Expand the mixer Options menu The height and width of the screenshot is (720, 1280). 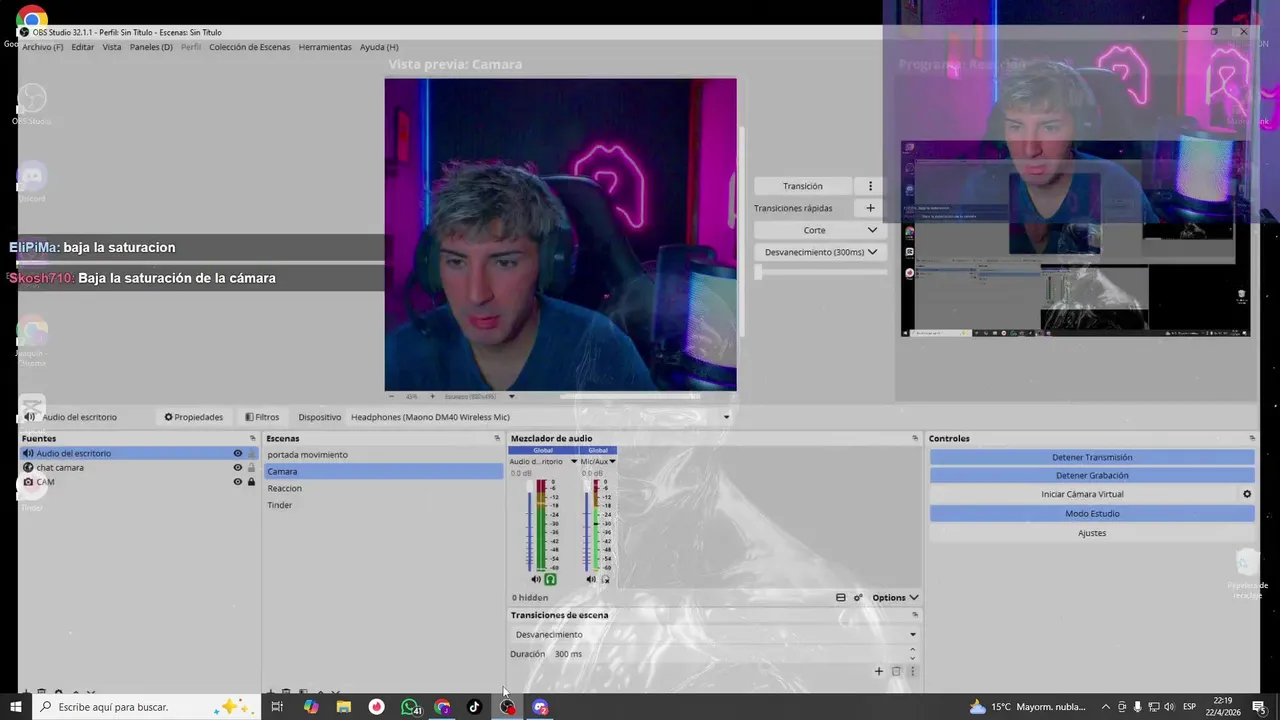click(x=895, y=597)
